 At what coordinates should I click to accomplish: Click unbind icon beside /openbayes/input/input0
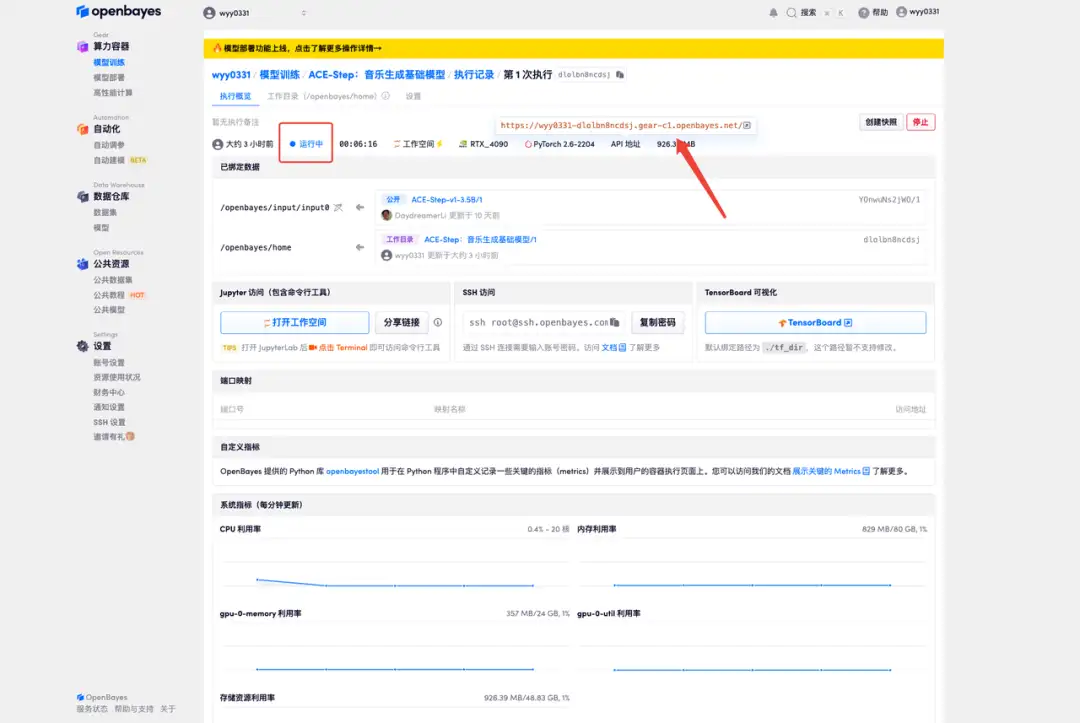(x=338, y=207)
